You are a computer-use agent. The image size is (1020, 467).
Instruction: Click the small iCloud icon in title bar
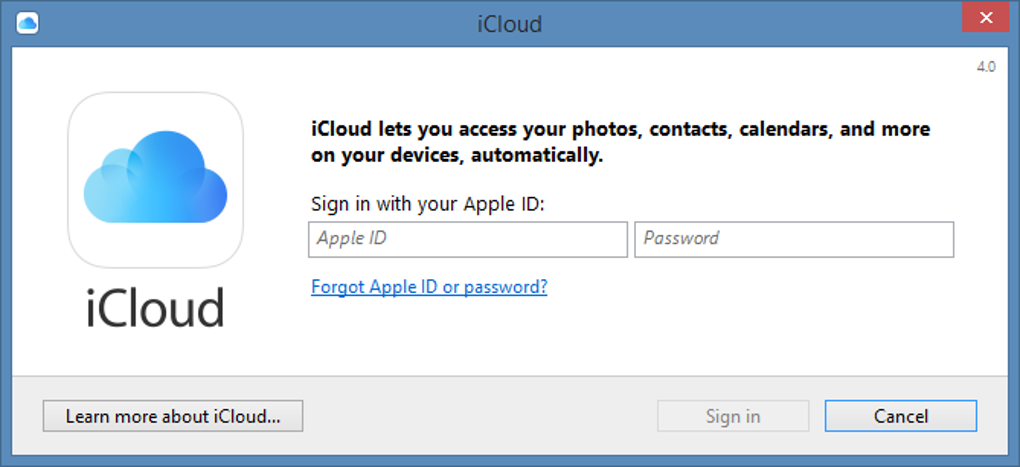click(x=27, y=22)
